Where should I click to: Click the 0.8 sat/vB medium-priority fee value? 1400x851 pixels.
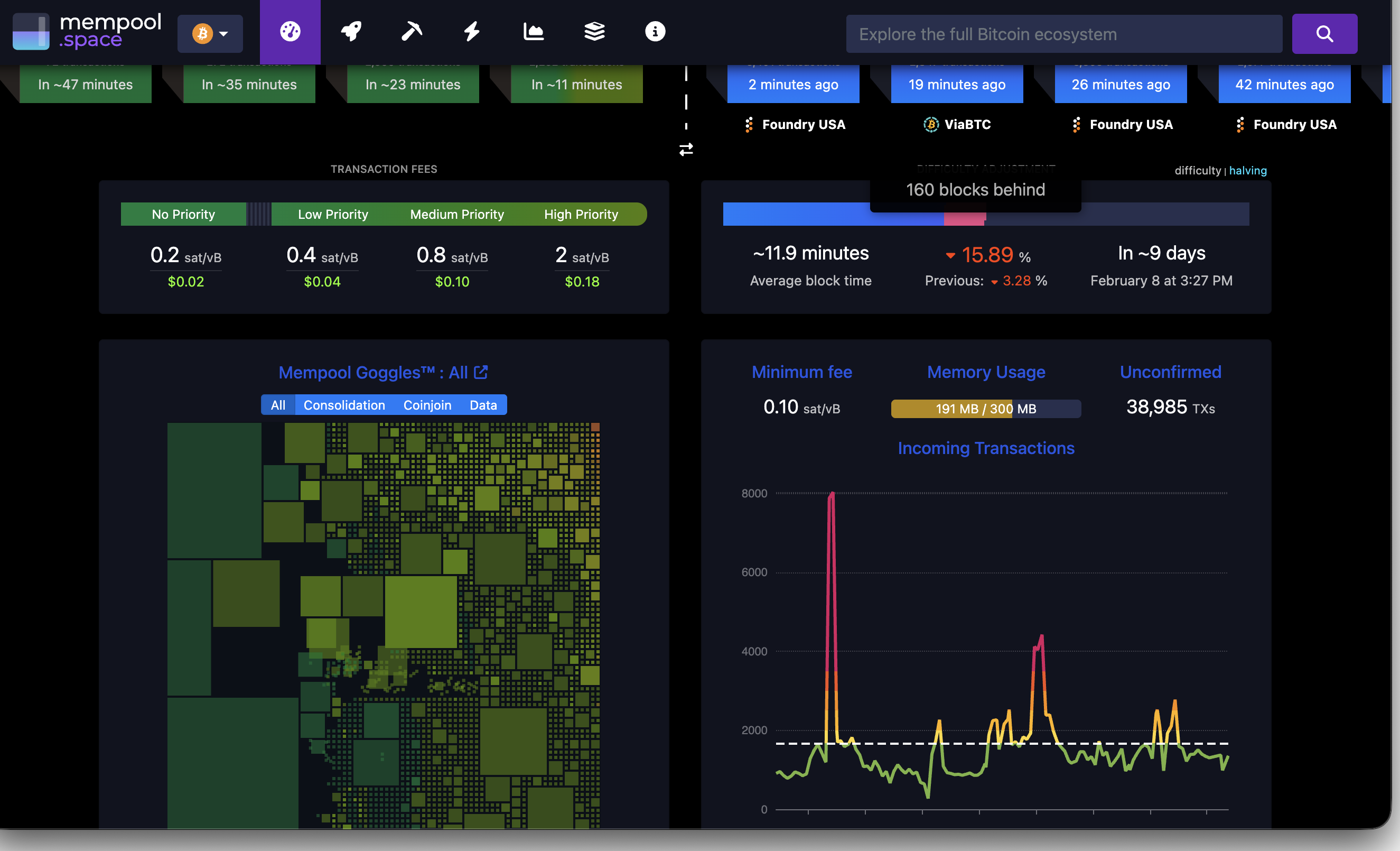click(x=452, y=255)
